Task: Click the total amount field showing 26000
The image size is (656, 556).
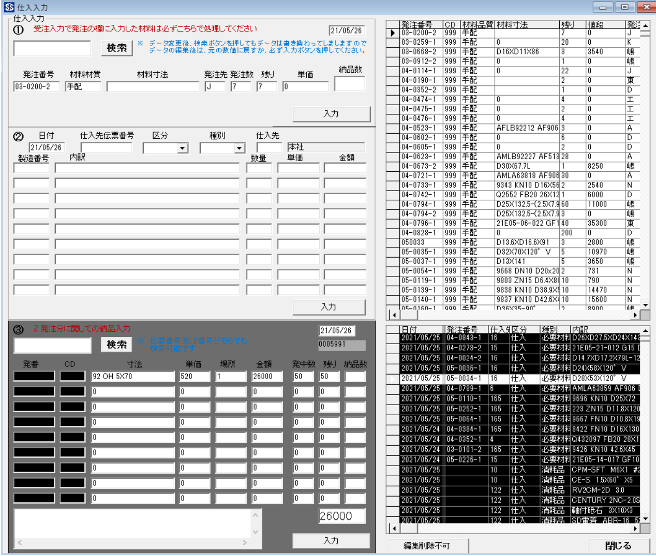Action: point(343,515)
